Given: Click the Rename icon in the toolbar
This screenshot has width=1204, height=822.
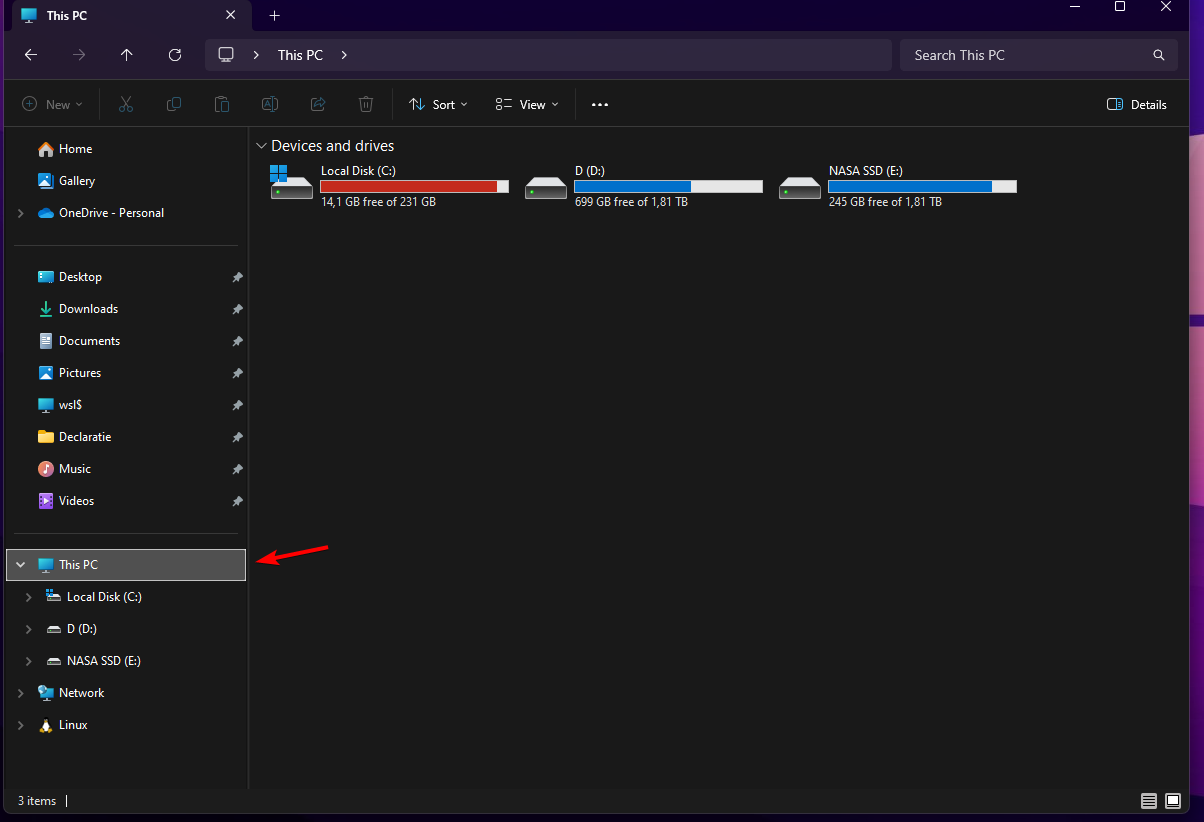Looking at the screenshot, I should click(270, 104).
